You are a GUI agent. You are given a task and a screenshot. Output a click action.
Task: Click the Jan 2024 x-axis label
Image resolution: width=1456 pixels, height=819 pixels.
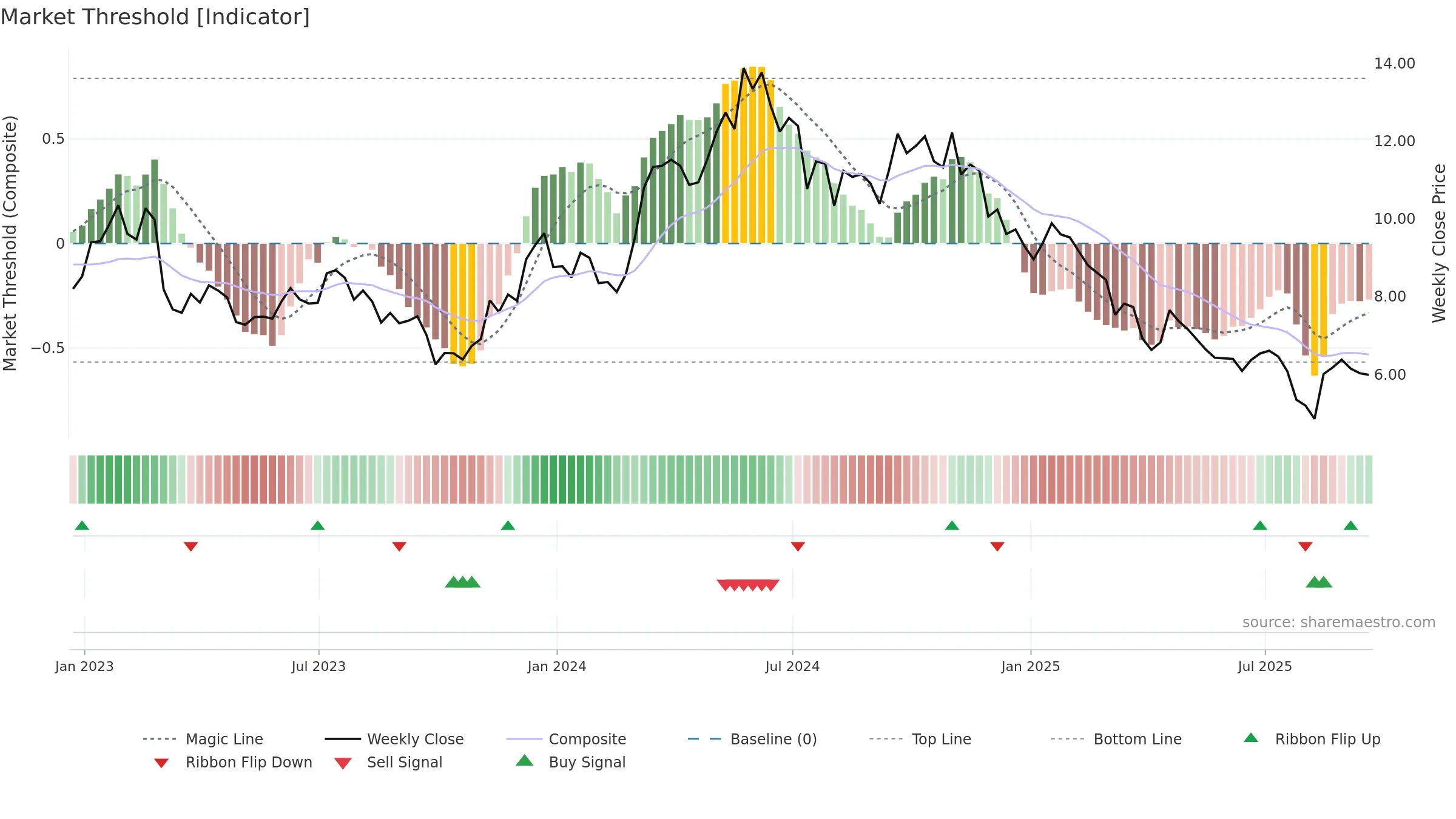coord(557,666)
